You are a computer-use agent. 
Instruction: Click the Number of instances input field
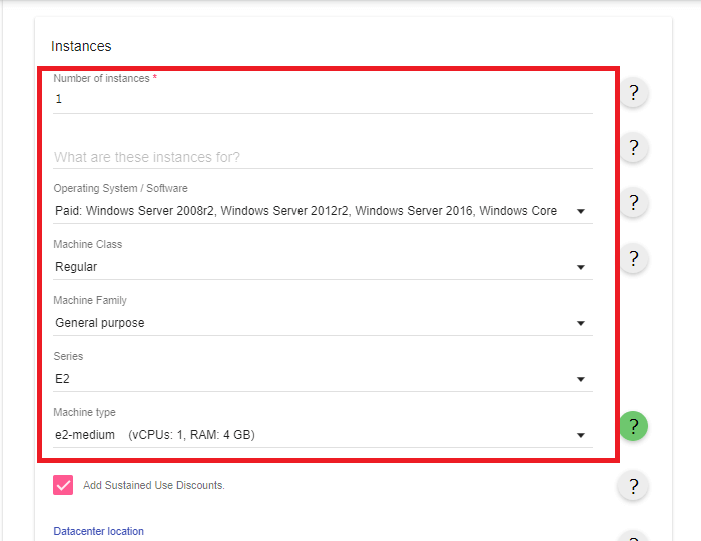click(323, 99)
